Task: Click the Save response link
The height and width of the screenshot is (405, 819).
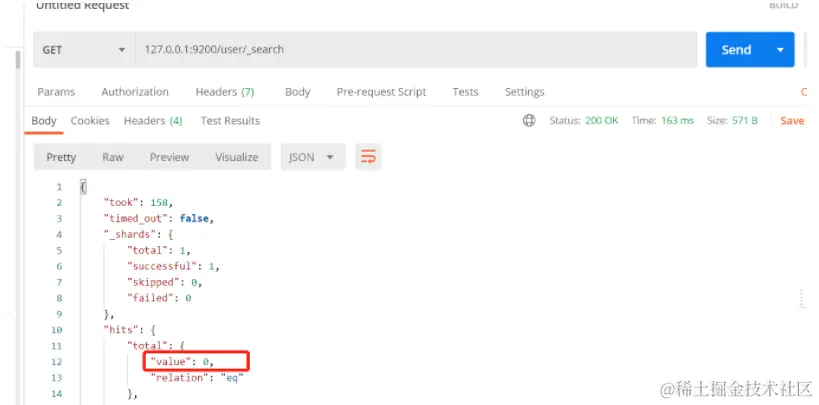Action: (792, 121)
